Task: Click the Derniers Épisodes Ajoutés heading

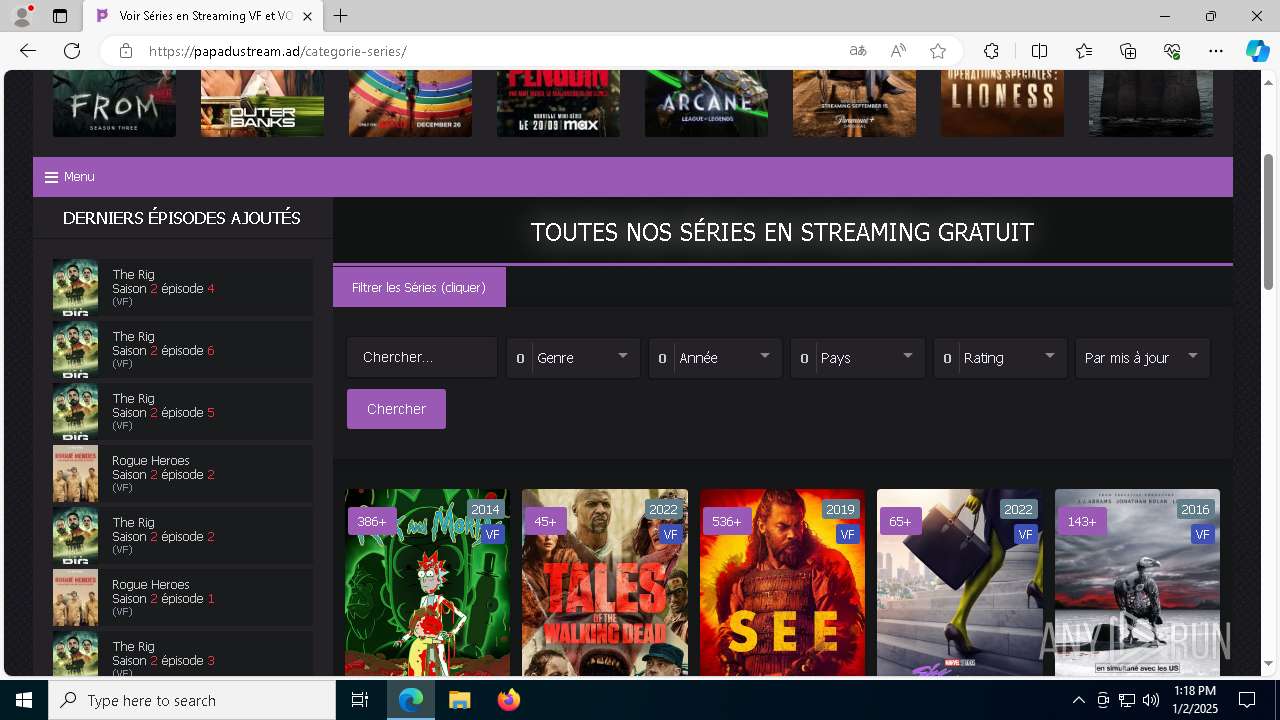Action: [182, 218]
